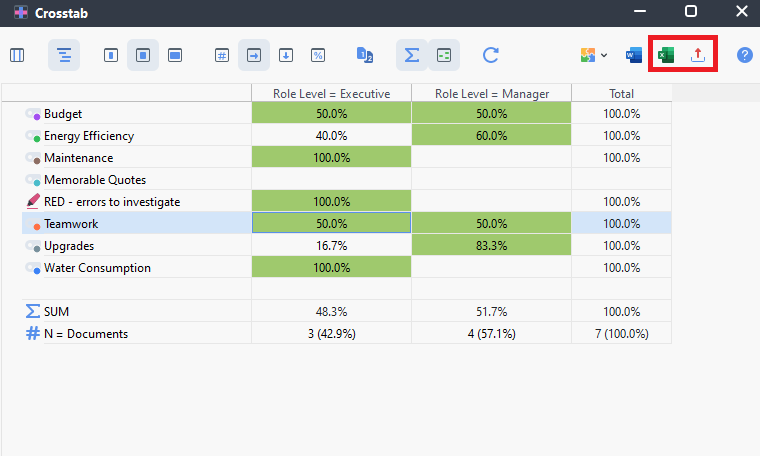Click documents count cell '4 (57.1%)'
Viewport: 760px width, 456px height.
coord(491,334)
